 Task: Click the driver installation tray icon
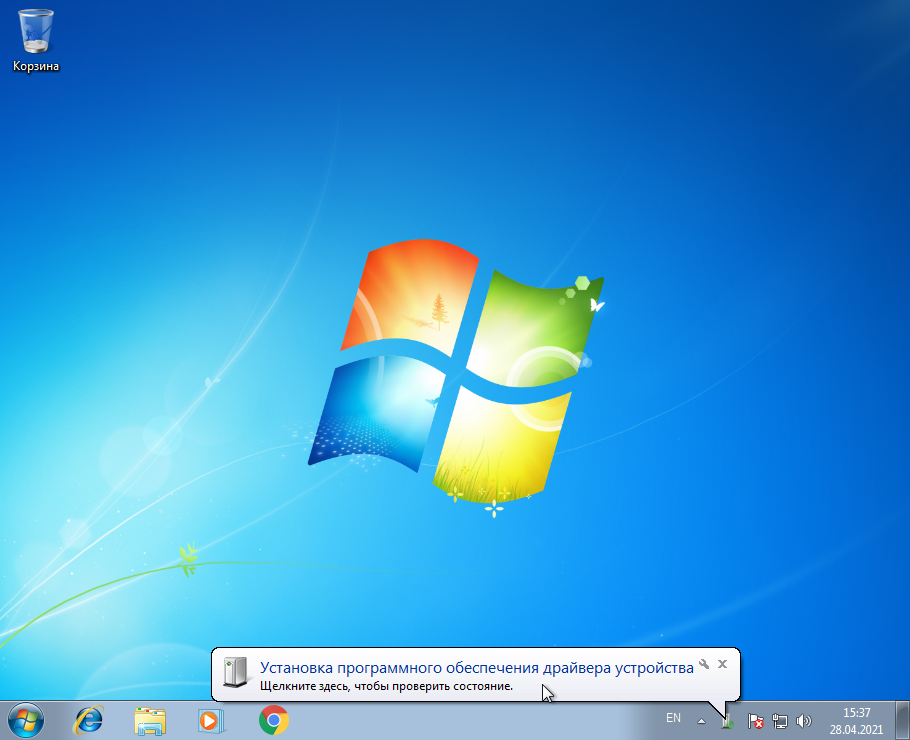coord(728,721)
